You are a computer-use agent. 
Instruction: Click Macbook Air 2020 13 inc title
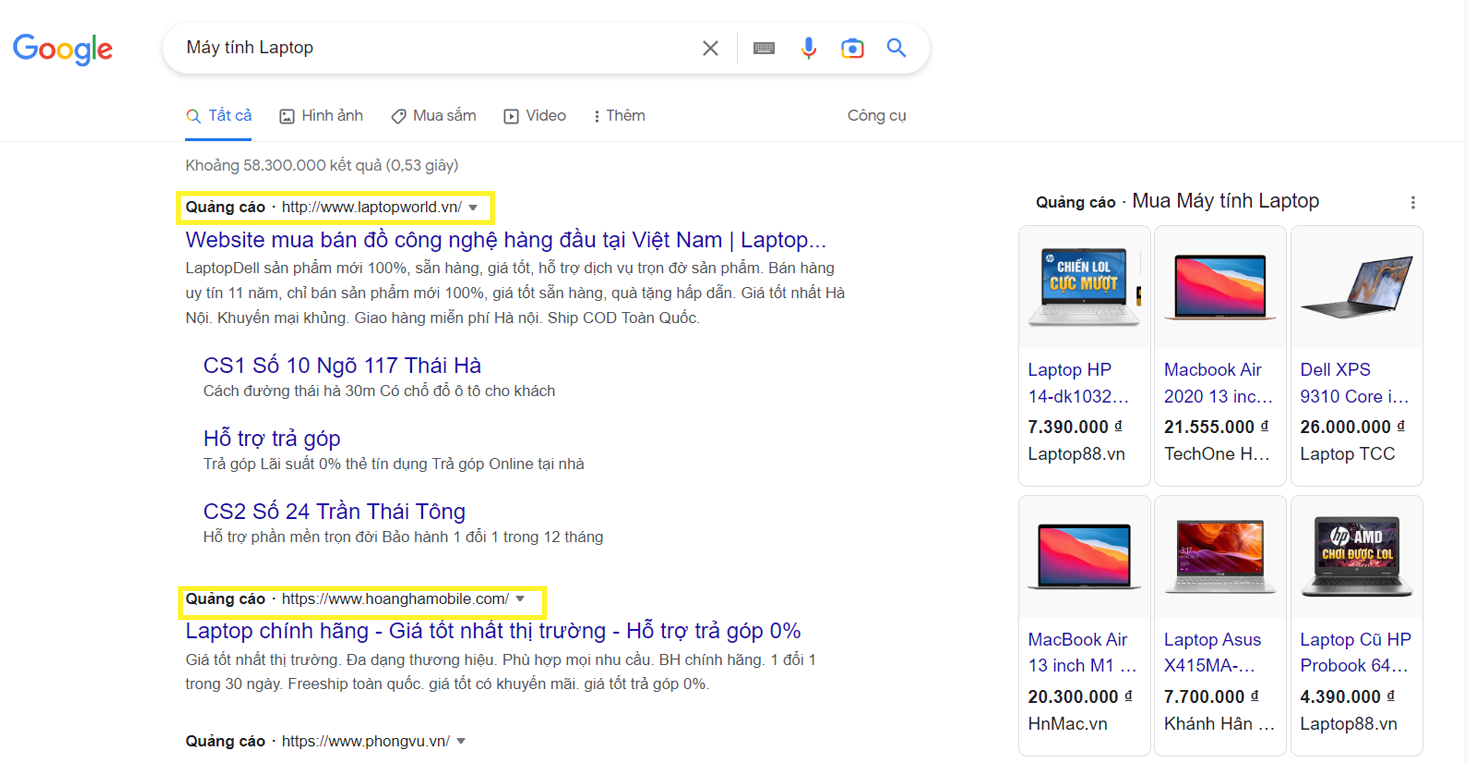pos(1218,383)
